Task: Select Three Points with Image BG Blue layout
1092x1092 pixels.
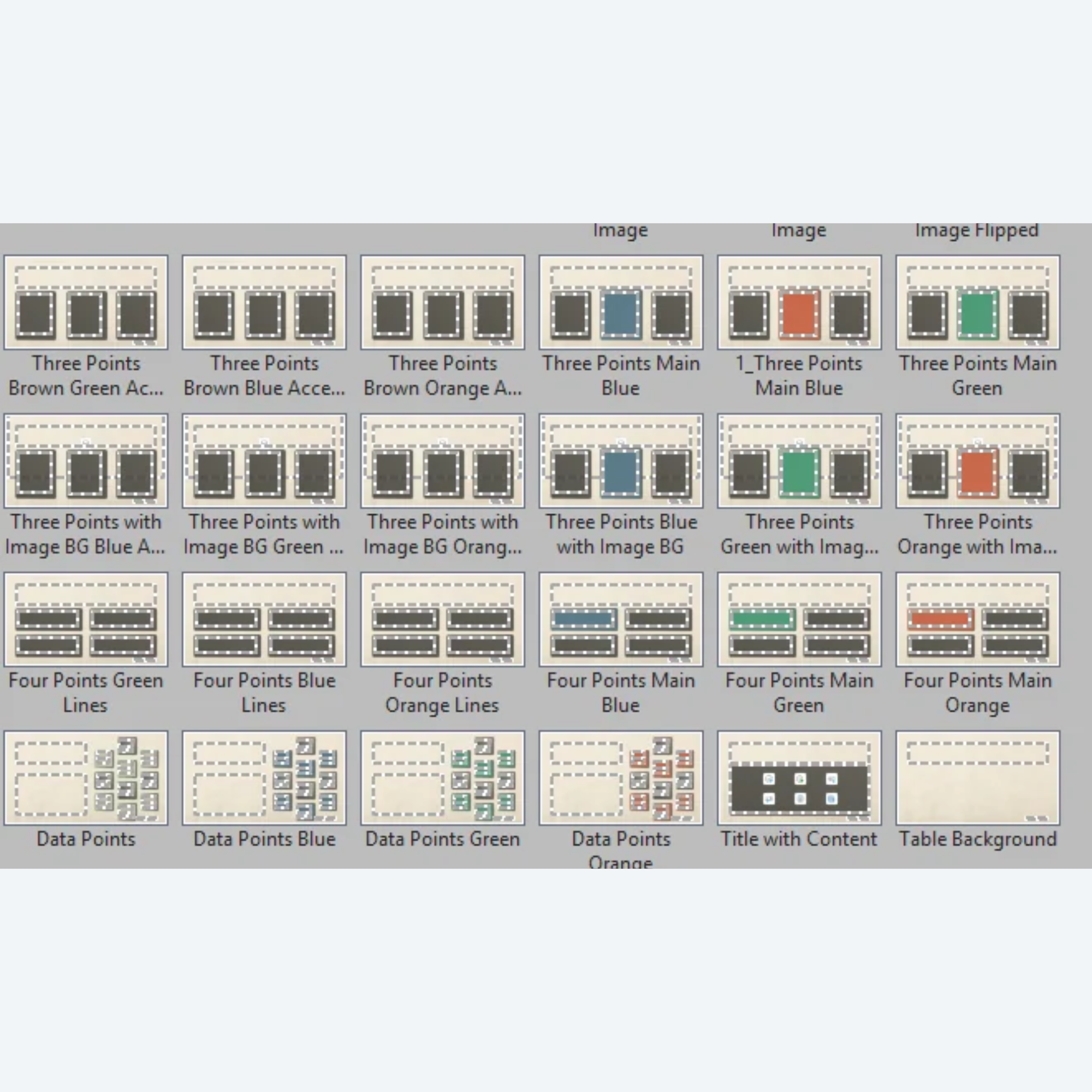Action: coord(86,461)
